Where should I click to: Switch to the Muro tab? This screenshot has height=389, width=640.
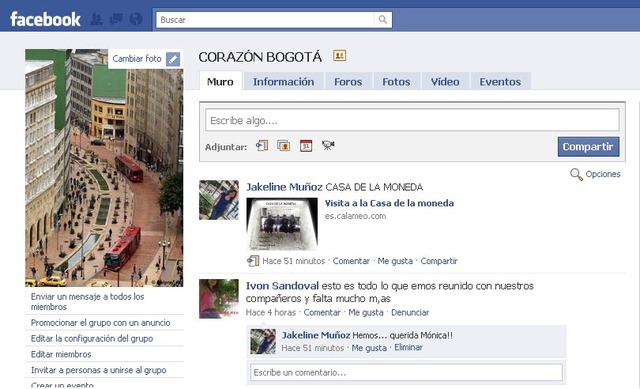click(x=220, y=81)
